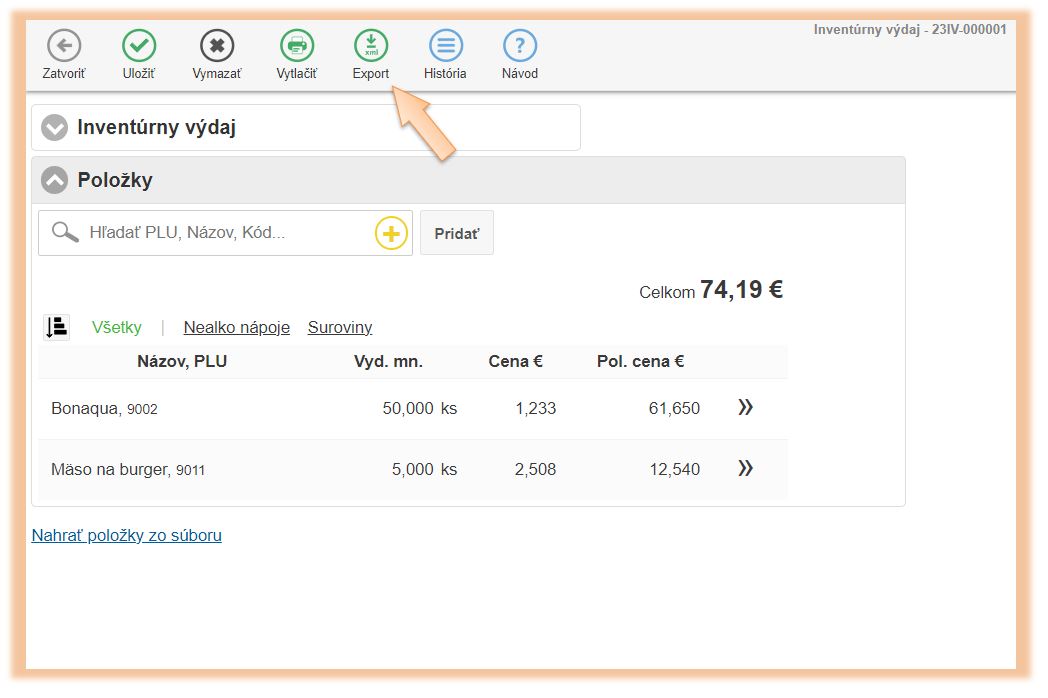Screen dimensions: 1048x698
Task: Open Mäso na burger row details arrow
Action: click(745, 469)
